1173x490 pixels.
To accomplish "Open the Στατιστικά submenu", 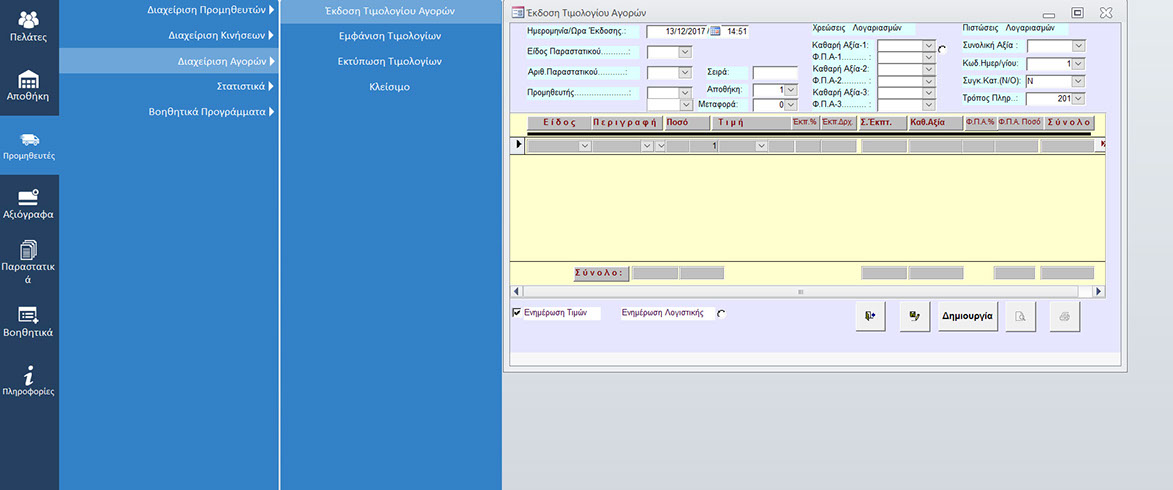I will [x=241, y=87].
